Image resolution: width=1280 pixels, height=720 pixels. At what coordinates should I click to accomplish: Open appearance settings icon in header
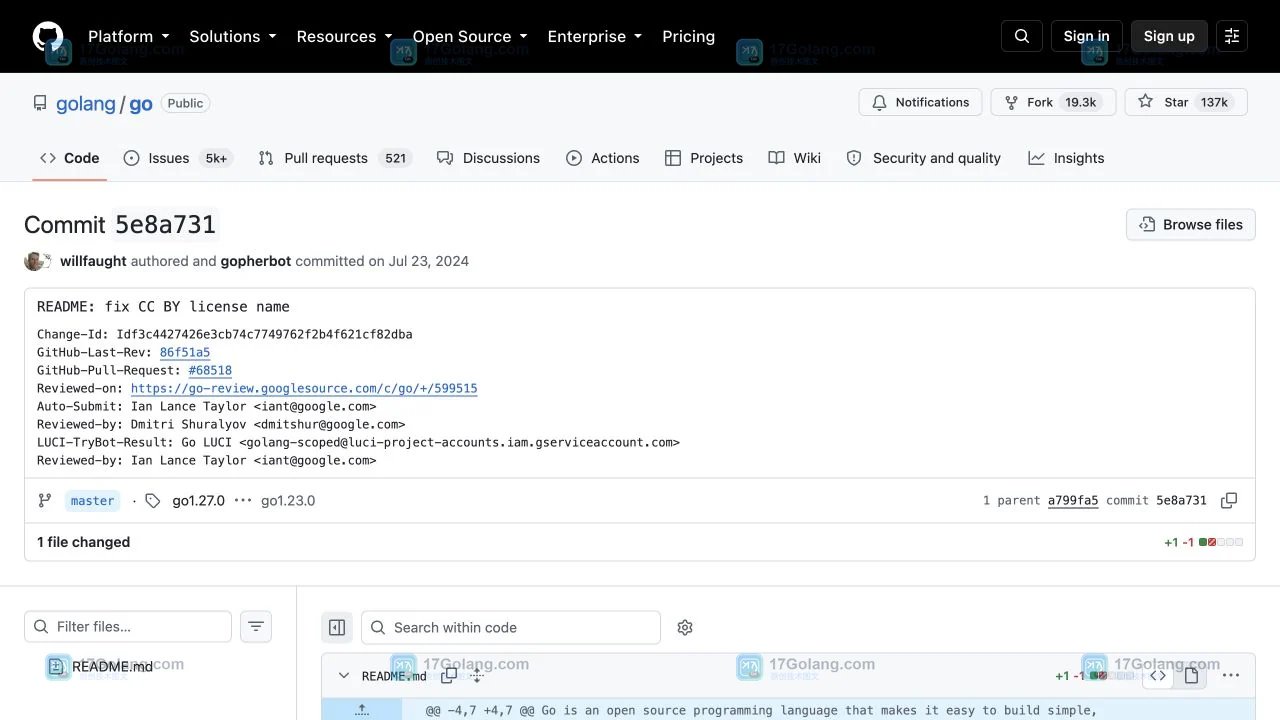tap(1232, 36)
